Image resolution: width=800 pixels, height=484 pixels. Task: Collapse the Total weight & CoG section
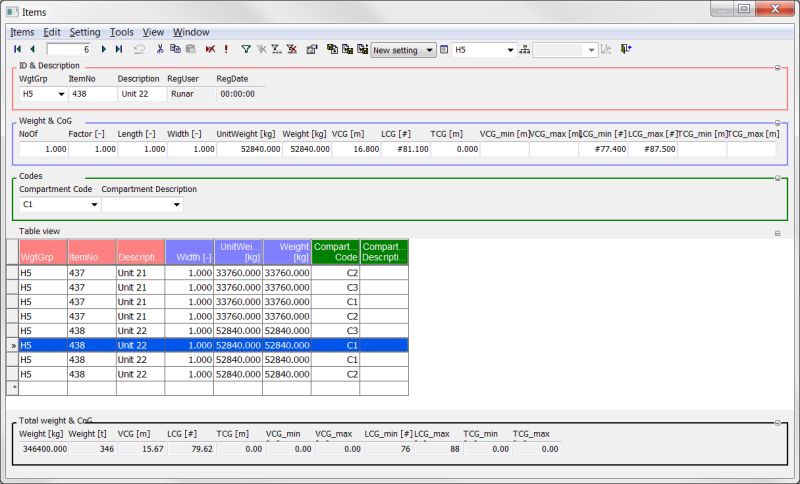(x=778, y=423)
